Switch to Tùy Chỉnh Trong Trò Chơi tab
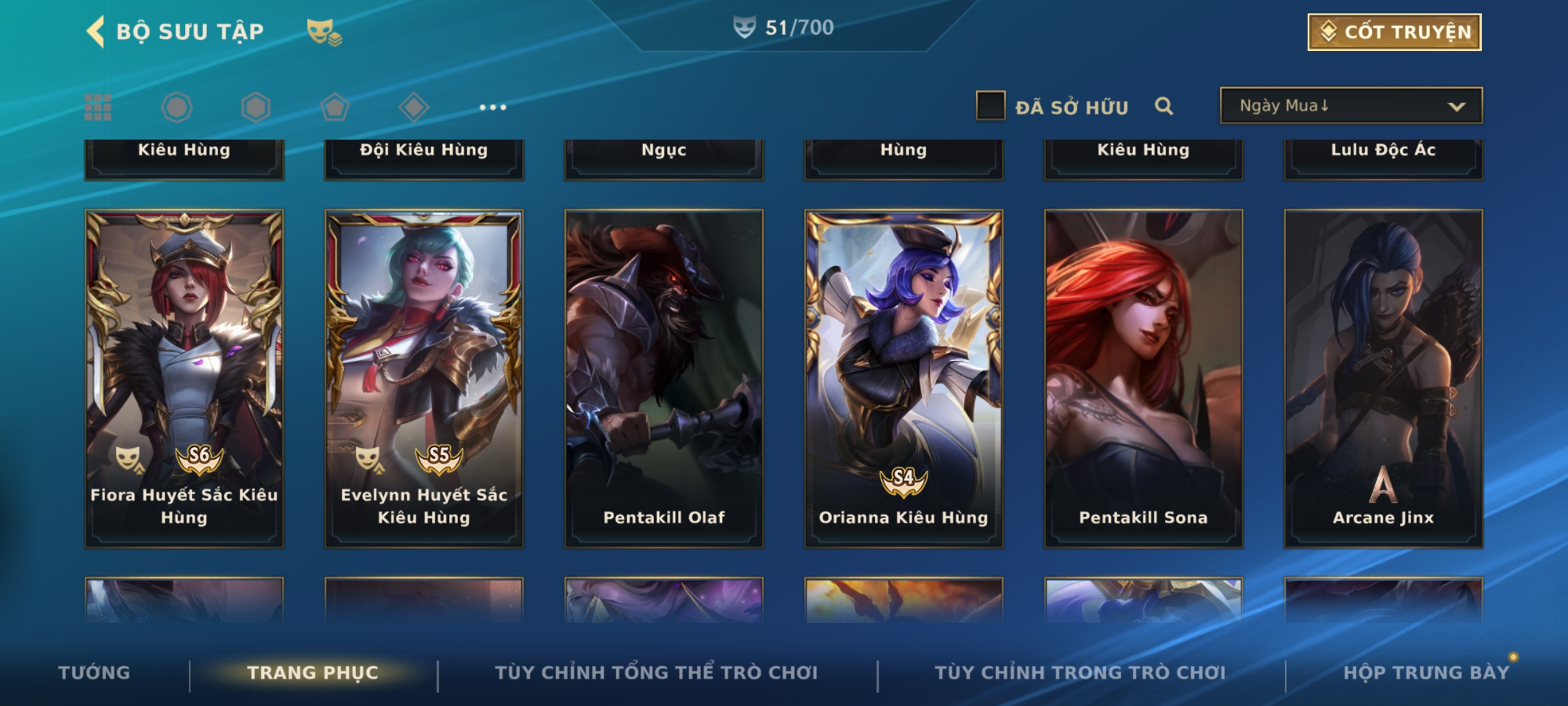 click(1080, 673)
